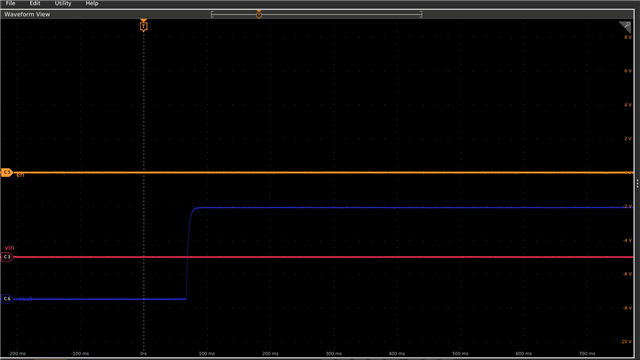Select the C6 channel handle badge

(7, 299)
